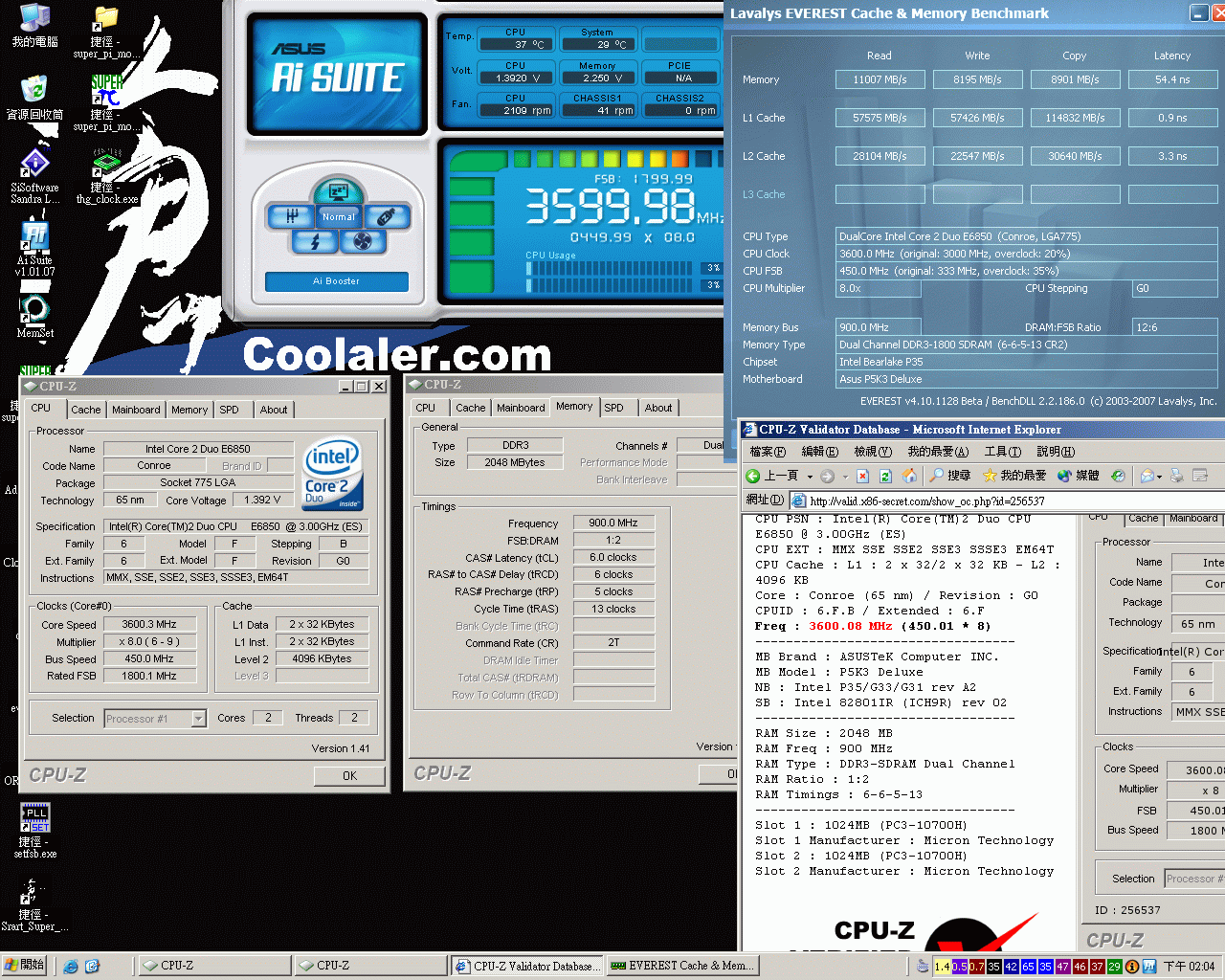Image resolution: width=1225 pixels, height=980 pixels.
Task: Click the green 29 tray readout
Action: pyautogui.click(x=1115, y=967)
